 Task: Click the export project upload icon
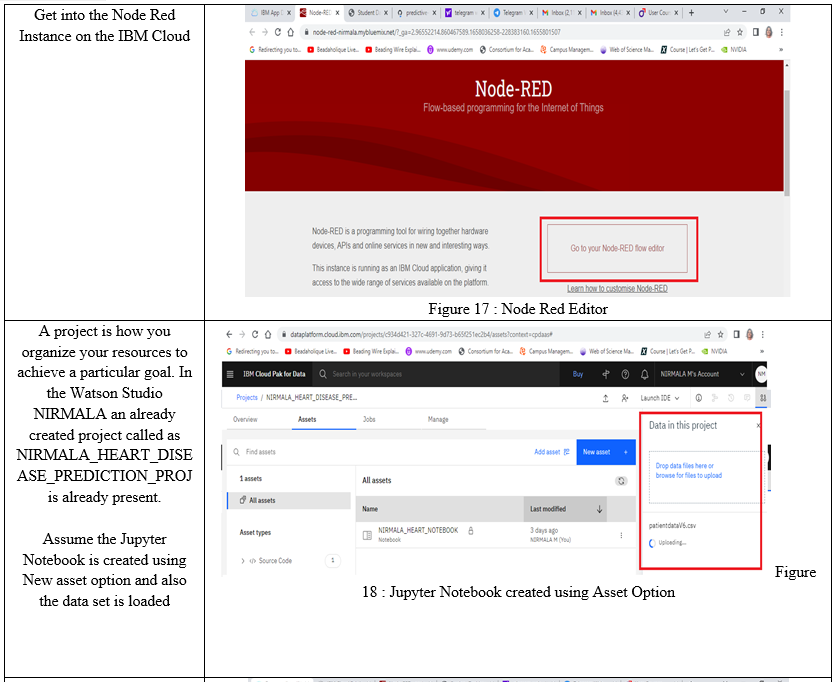tap(605, 398)
